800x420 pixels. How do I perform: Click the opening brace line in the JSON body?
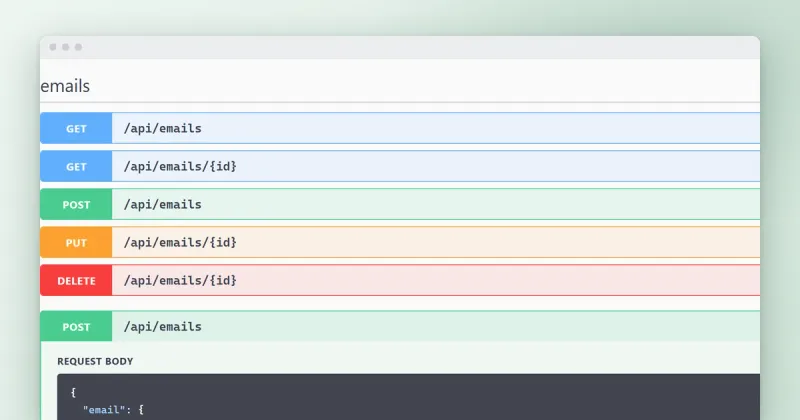pyautogui.click(x=73, y=392)
